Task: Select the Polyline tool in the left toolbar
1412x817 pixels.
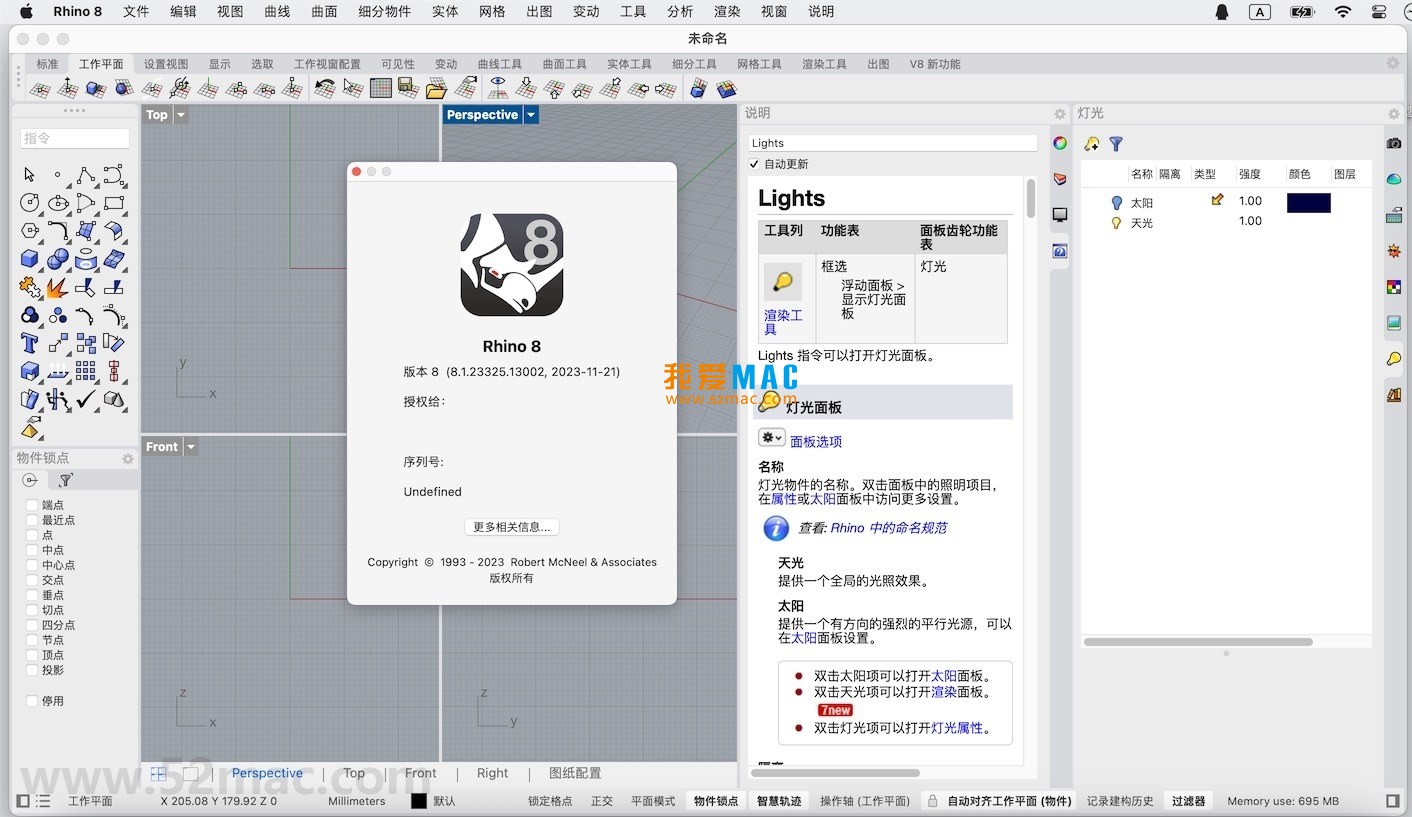Action: pos(85,178)
